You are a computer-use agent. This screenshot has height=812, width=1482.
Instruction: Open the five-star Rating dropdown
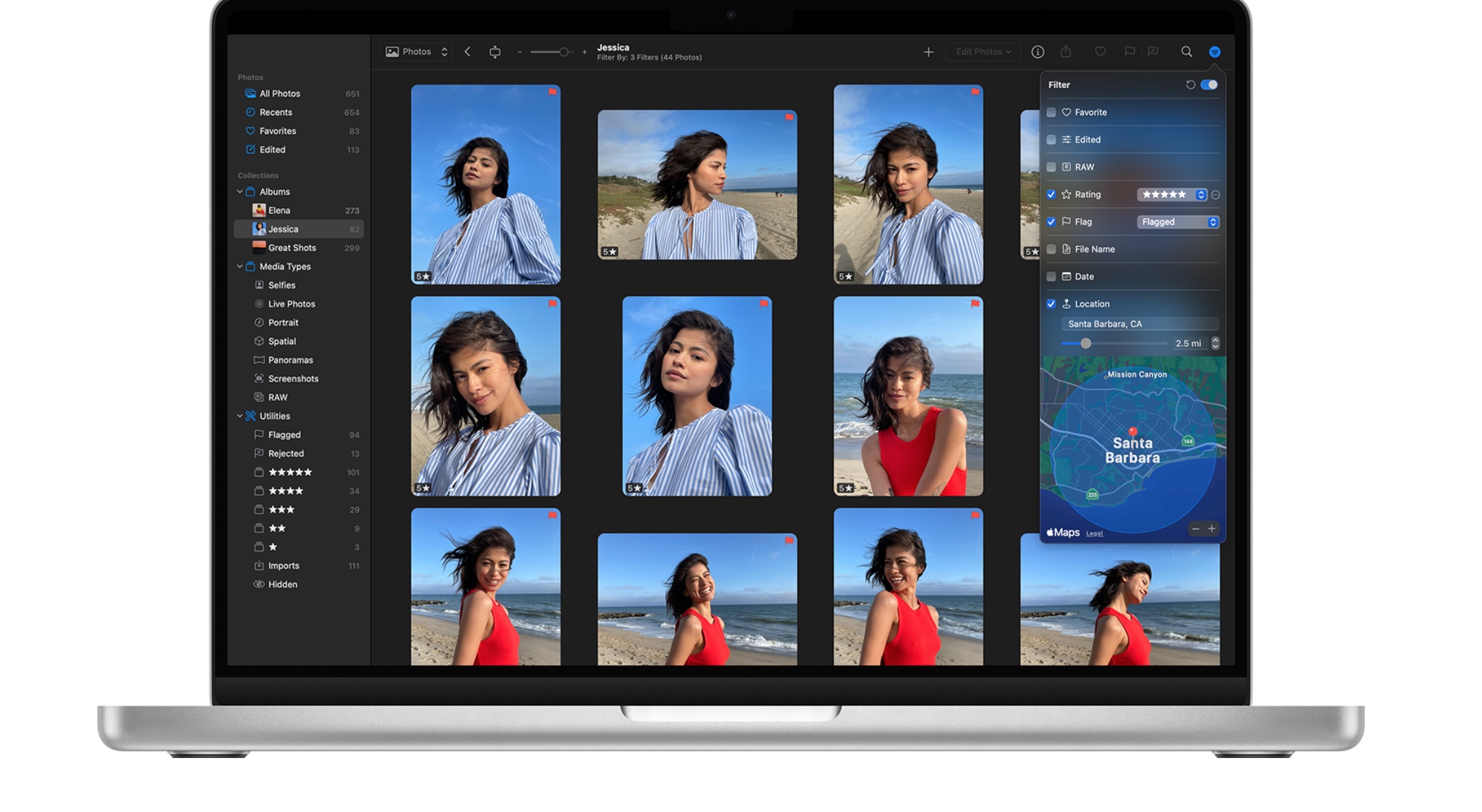(x=1172, y=194)
